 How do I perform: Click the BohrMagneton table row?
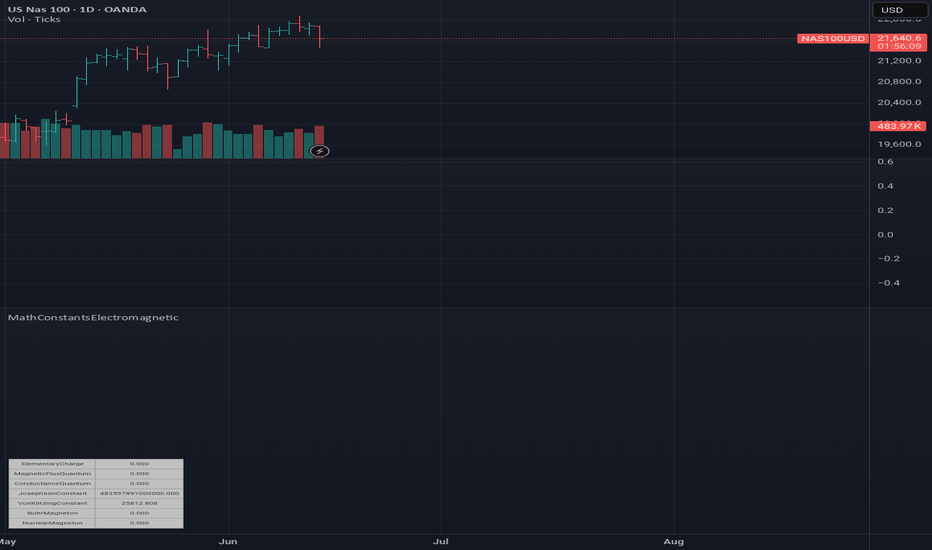click(96, 513)
